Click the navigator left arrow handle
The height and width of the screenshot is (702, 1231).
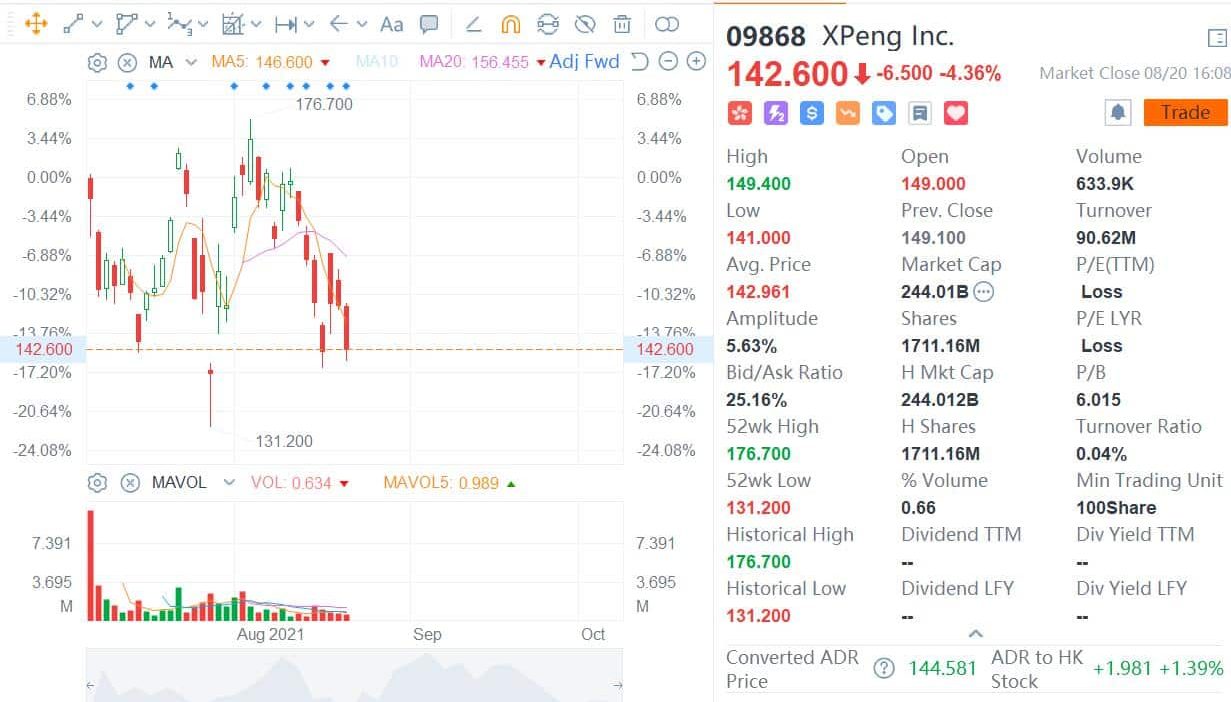pos(91,685)
